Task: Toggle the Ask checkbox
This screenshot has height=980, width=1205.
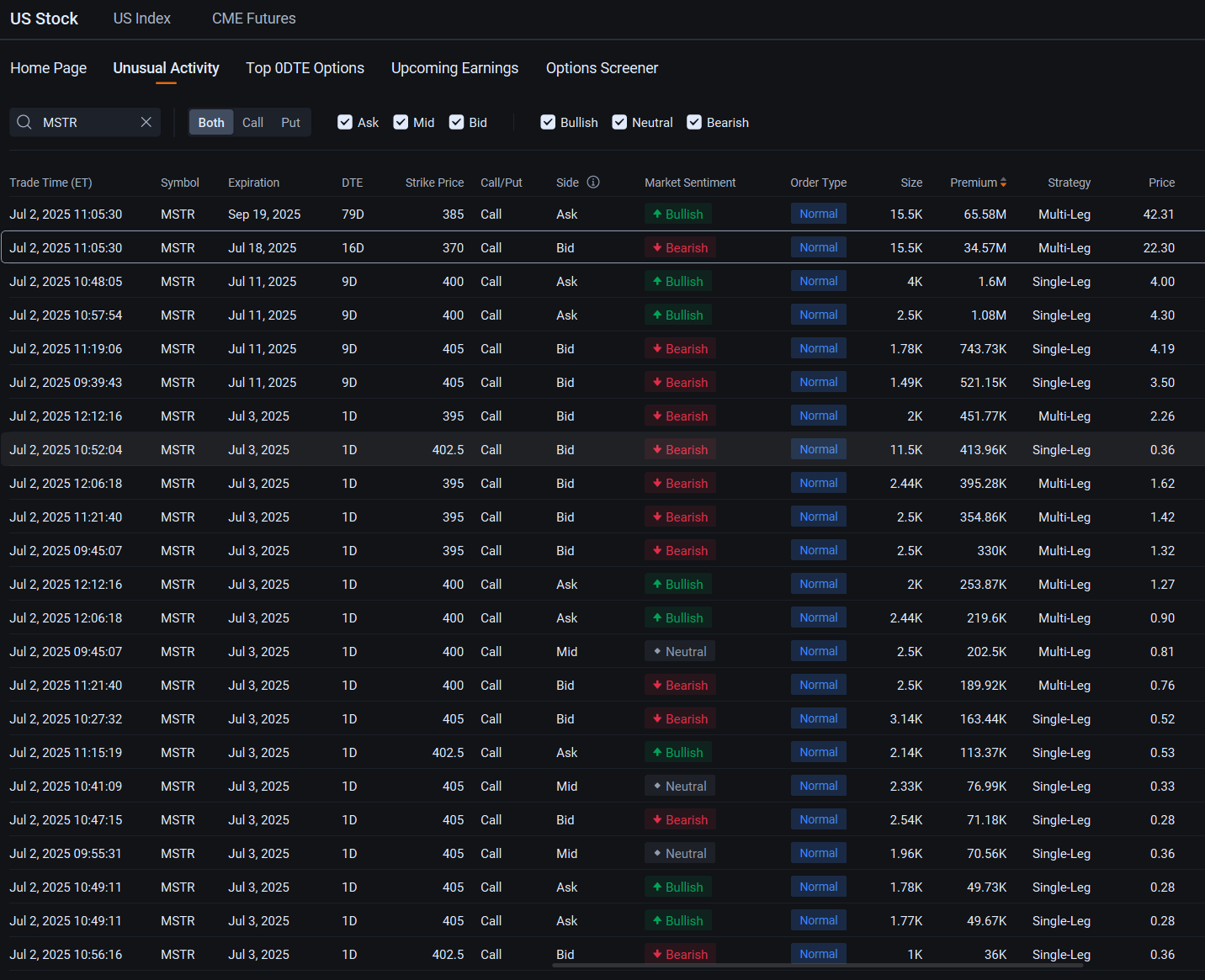Action: (345, 122)
